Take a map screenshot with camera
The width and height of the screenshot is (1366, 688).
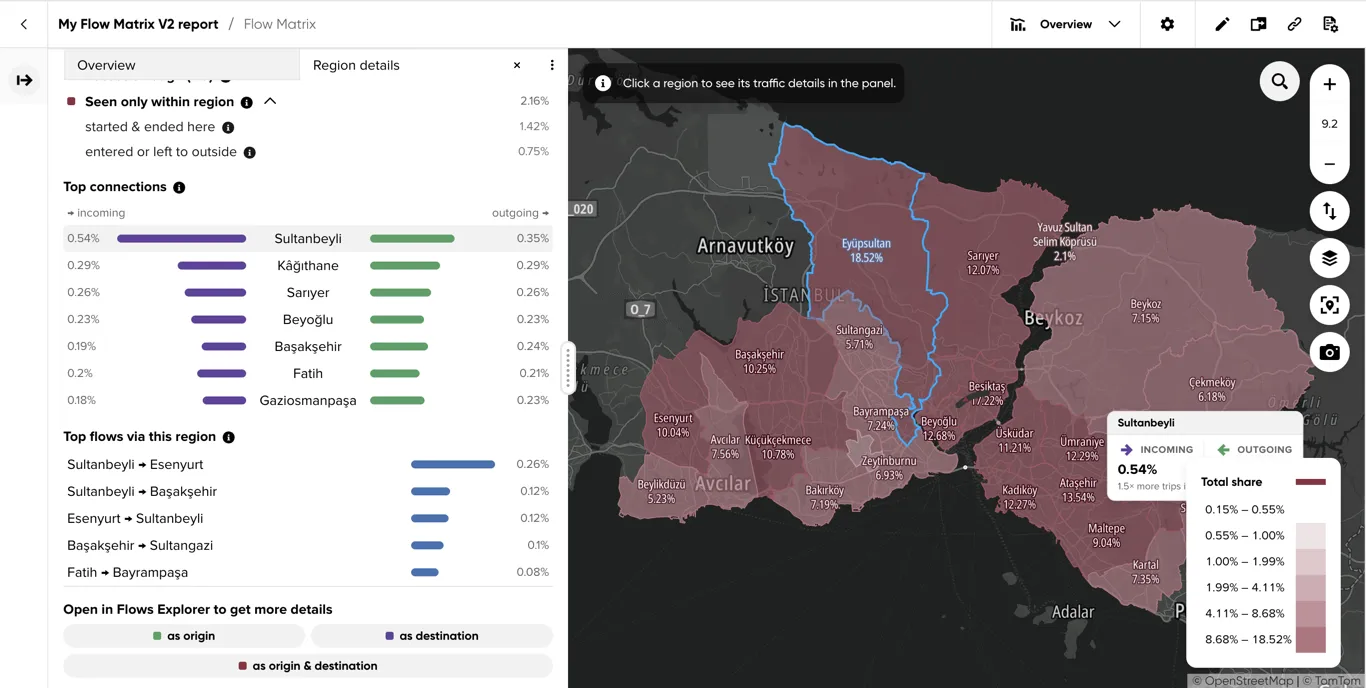click(1329, 352)
